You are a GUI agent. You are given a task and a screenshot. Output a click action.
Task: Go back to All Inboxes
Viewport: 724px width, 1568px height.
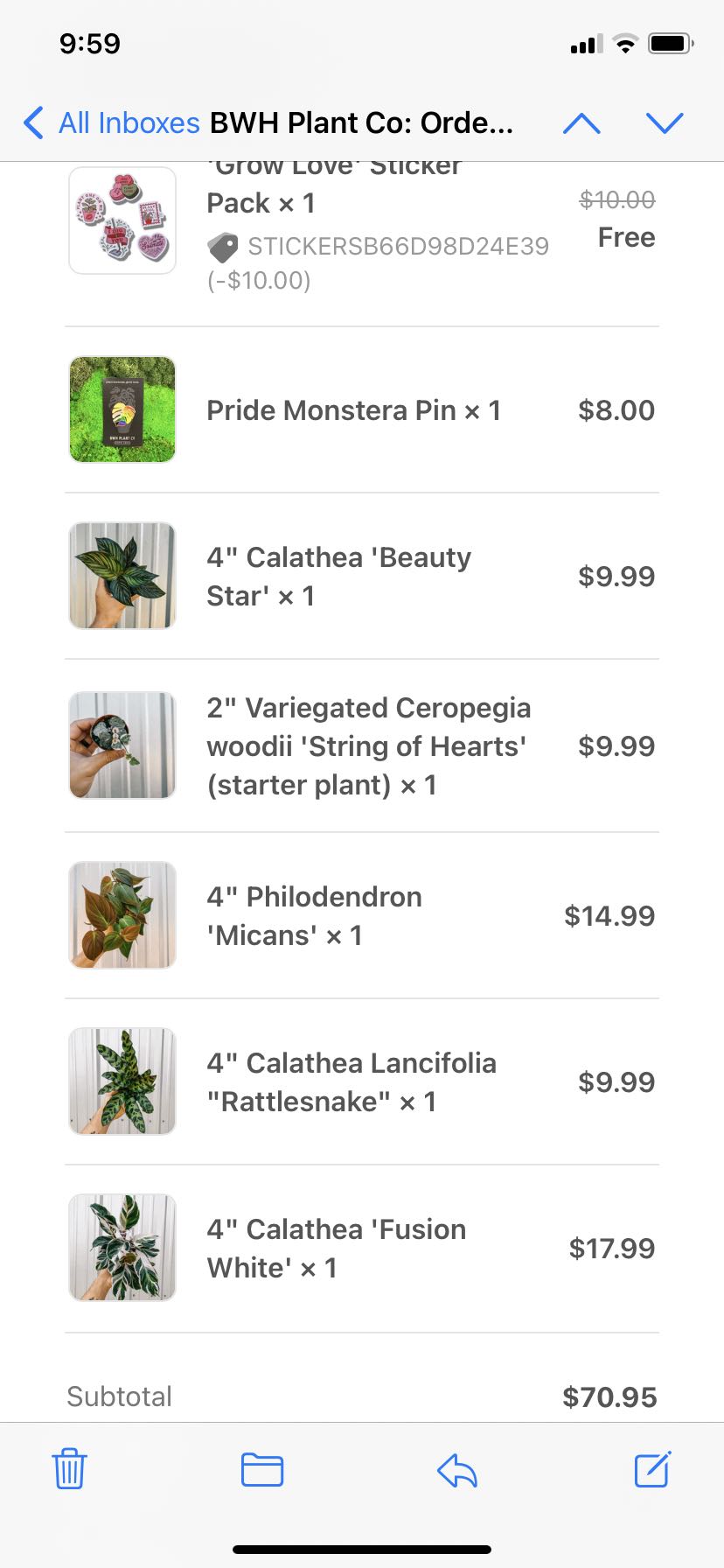(112, 123)
